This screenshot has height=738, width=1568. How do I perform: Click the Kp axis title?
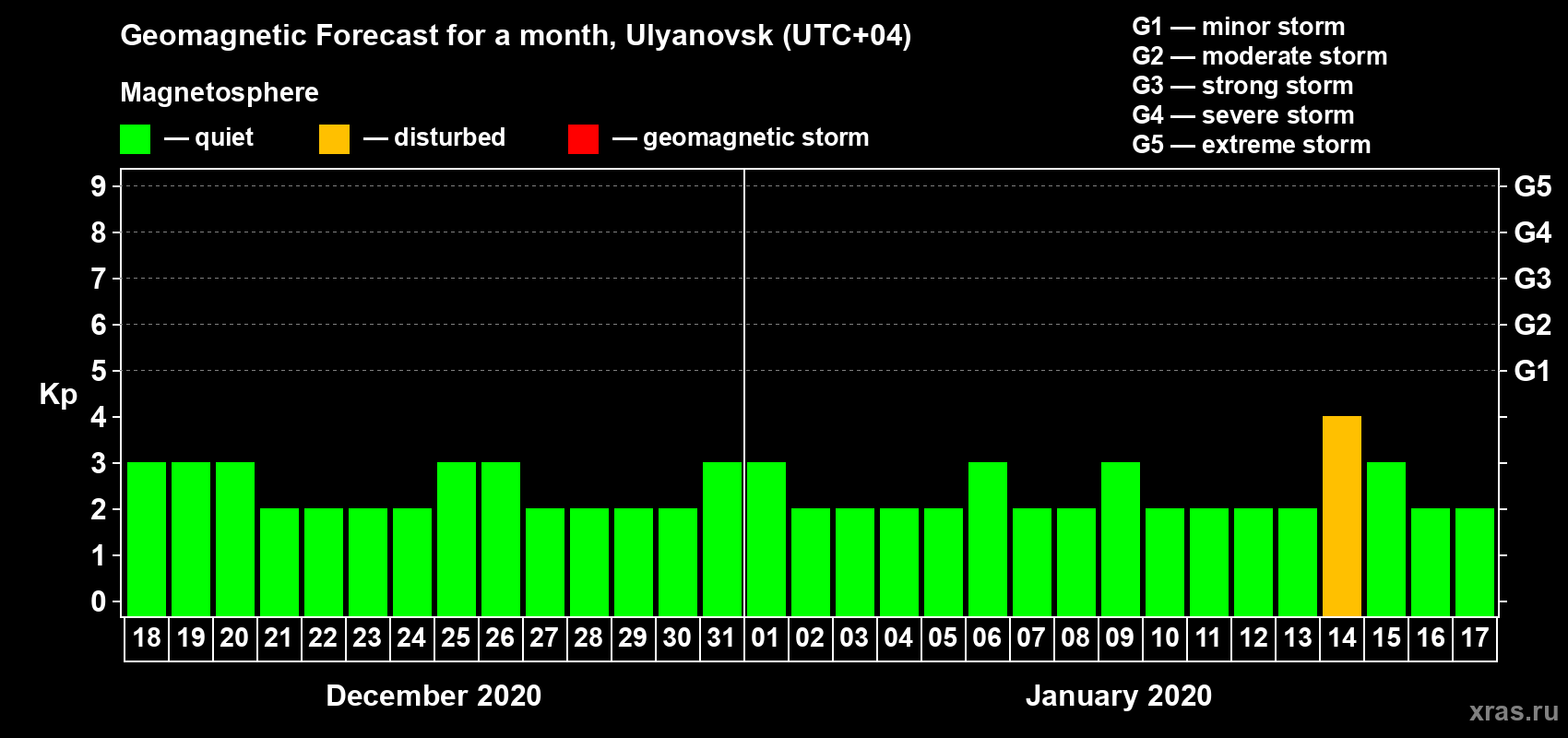[x=58, y=395]
